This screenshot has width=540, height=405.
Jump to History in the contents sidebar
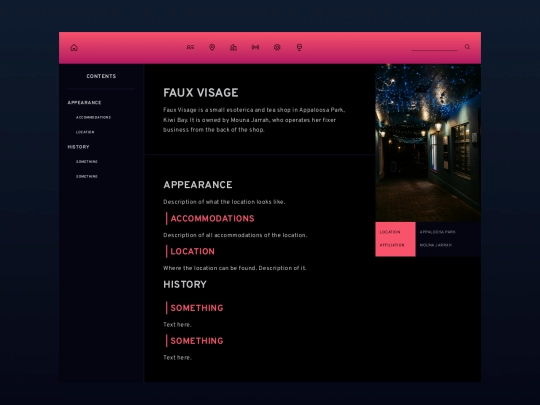(79, 147)
